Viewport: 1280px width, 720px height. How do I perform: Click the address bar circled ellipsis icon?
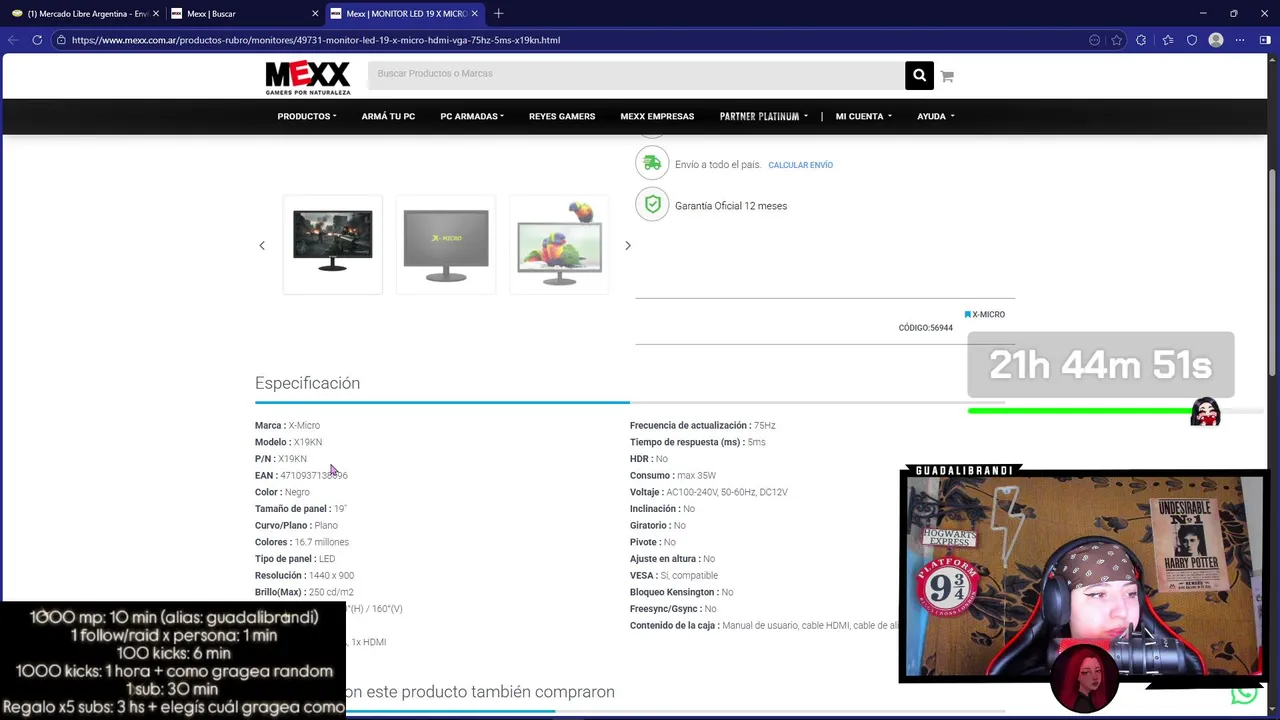click(x=1094, y=40)
